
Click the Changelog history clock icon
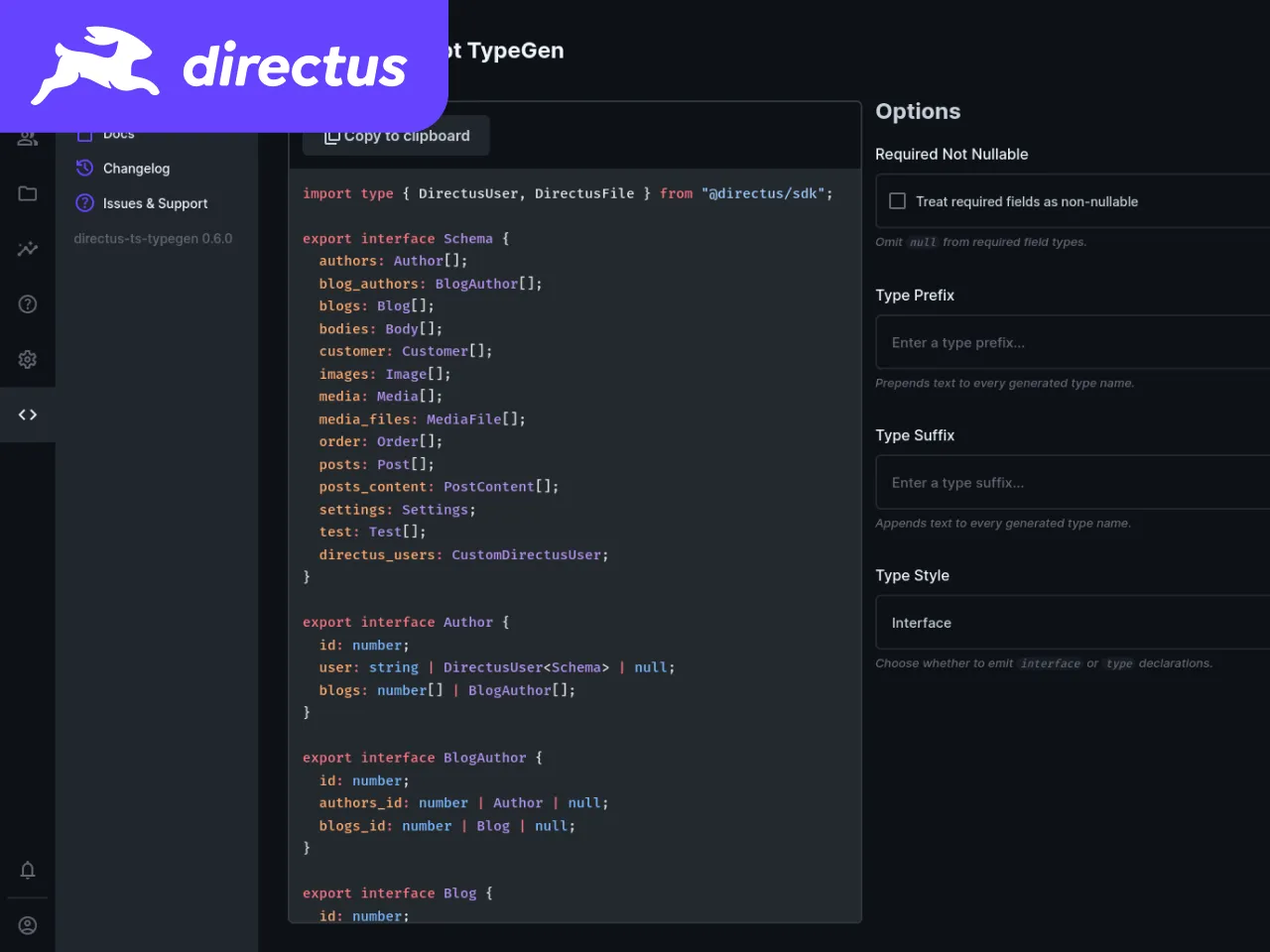83,168
